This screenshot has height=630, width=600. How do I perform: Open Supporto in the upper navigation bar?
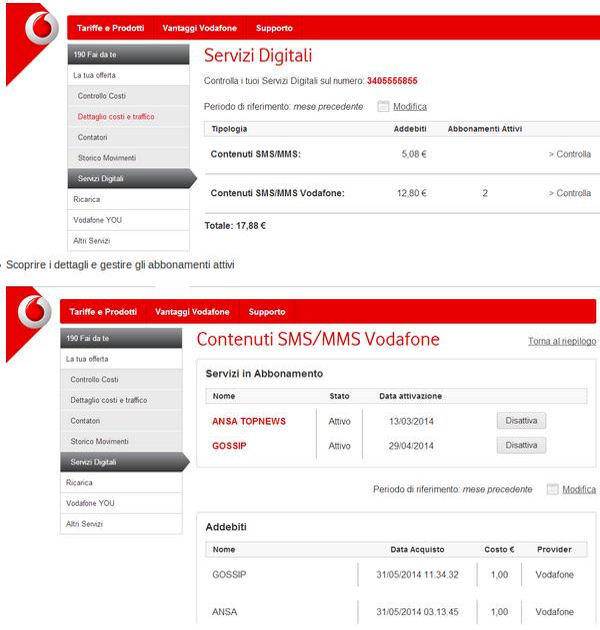274,28
